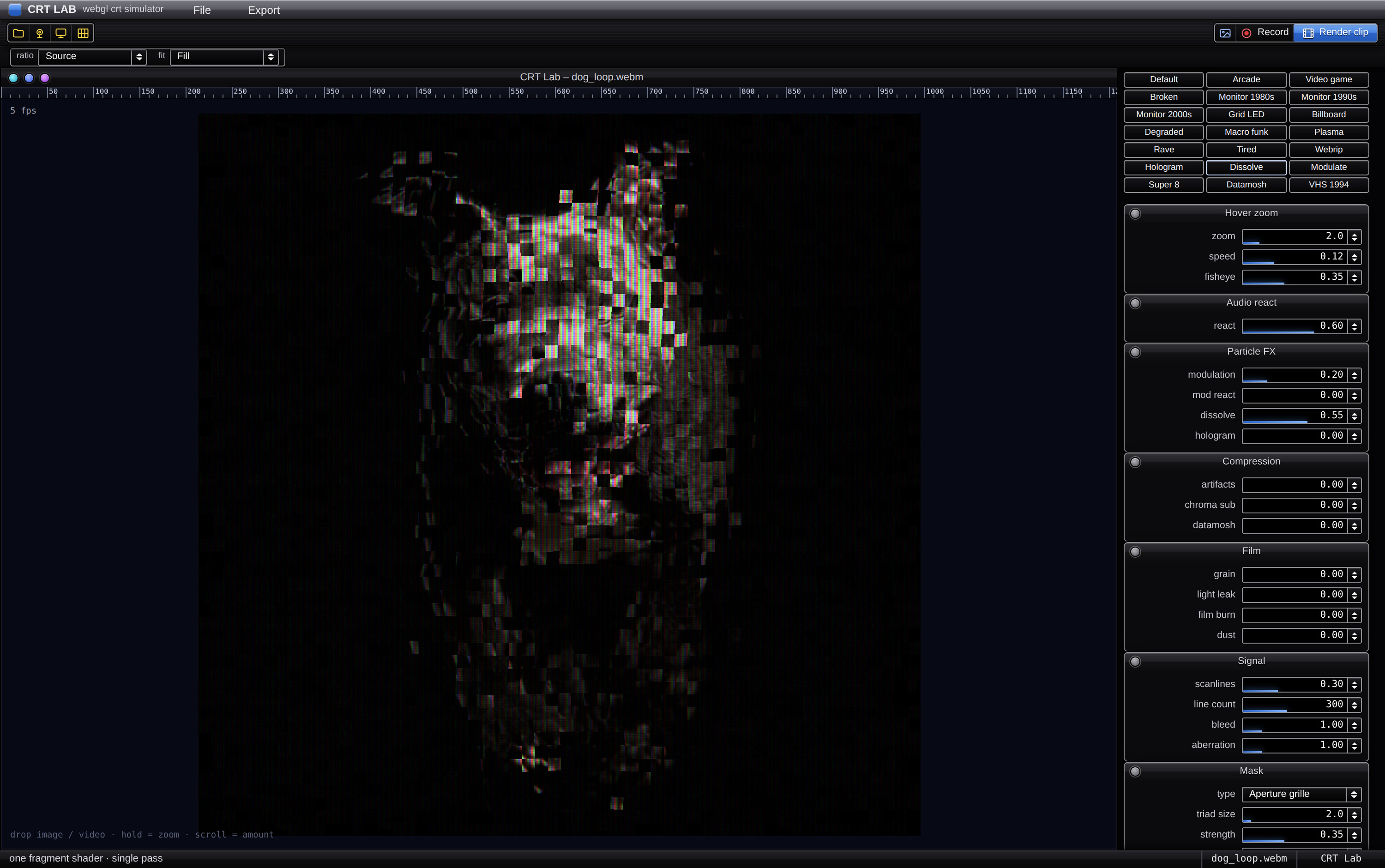Viewport: 1385px width, 868px height.
Task: Click the dog_loop.webm status bar entry
Action: [1248, 858]
